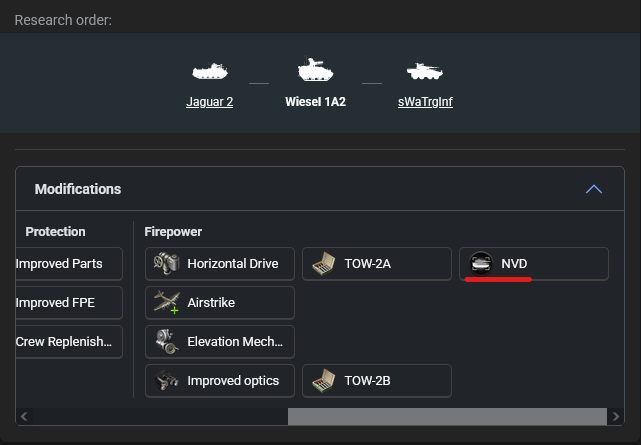Click the Firepower heading
Screen dimensions: 641x445
tap(173, 232)
